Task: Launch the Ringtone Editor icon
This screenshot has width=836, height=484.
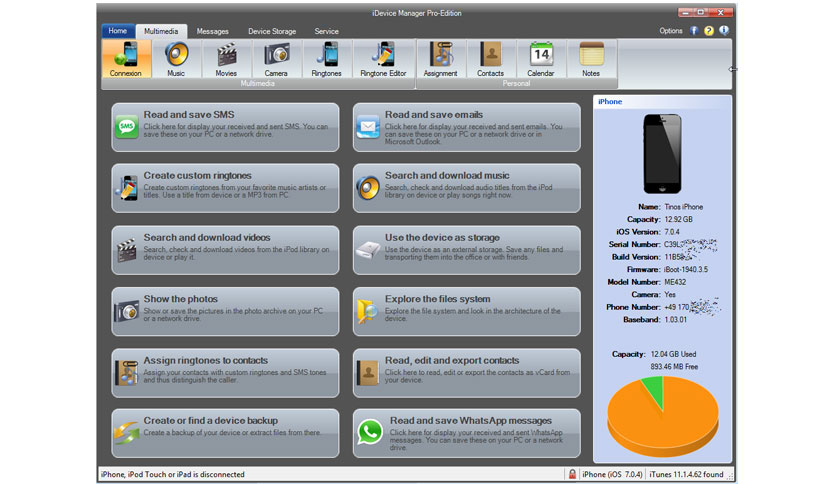Action: pyautogui.click(x=383, y=59)
